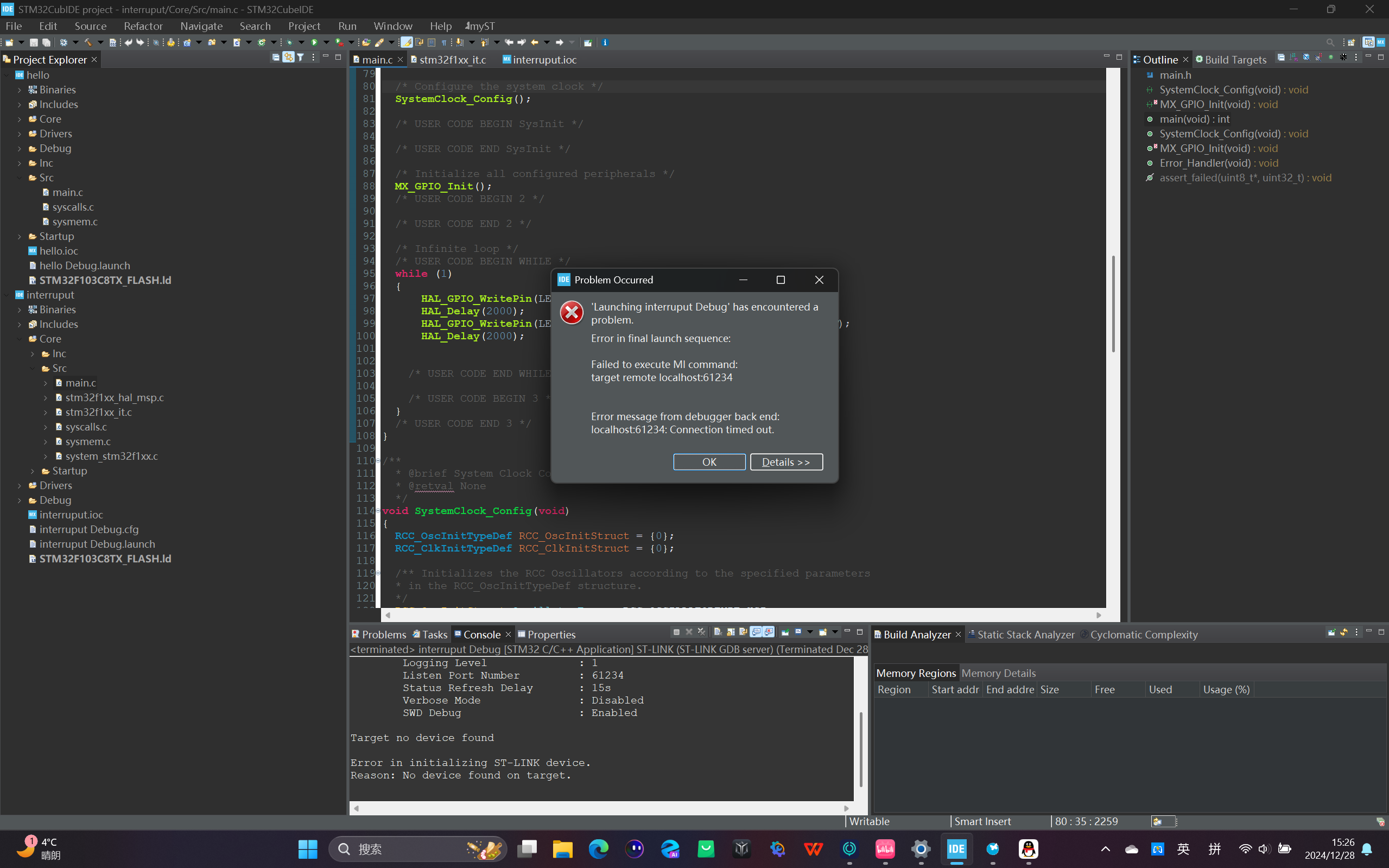This screenshot has height=868, width=1389.
Task: Open File Explorer from taskbar
Action: tap(562, 848)
